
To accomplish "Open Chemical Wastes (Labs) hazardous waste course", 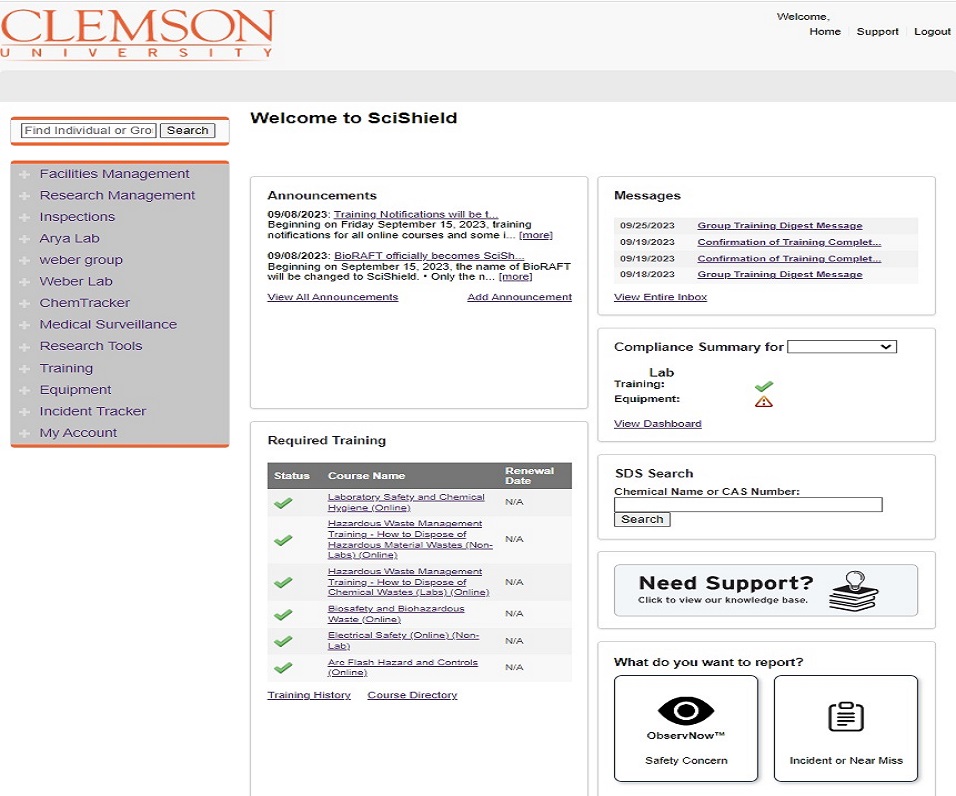I will click(x=408, y=582).
